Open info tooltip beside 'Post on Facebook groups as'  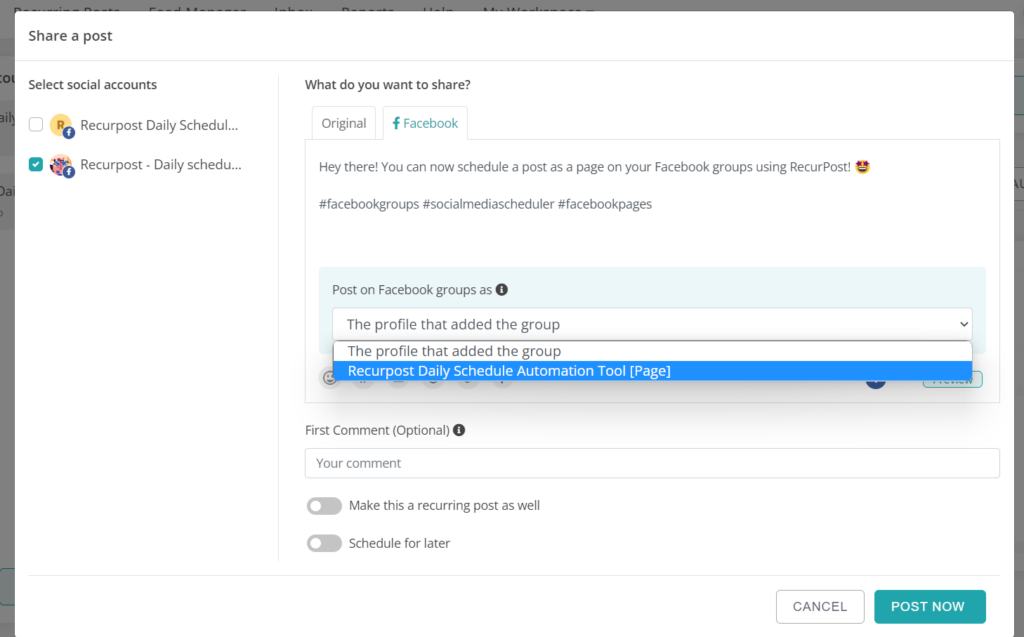502,289
